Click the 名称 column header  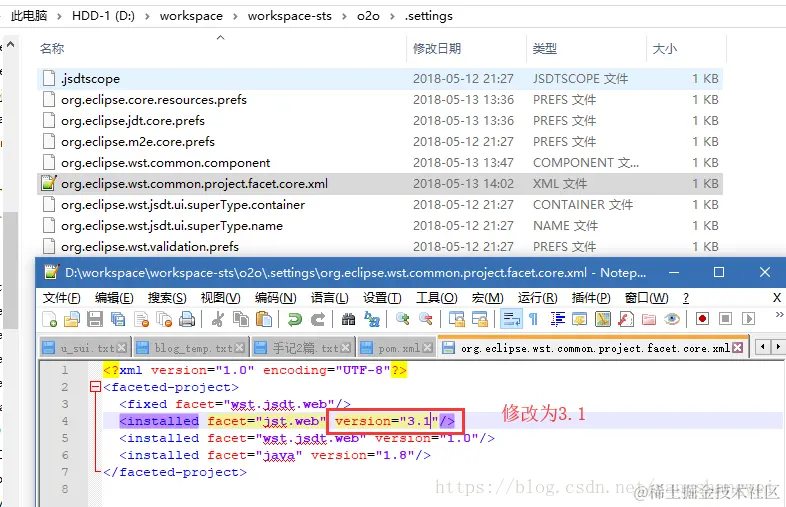click(52, 49)
